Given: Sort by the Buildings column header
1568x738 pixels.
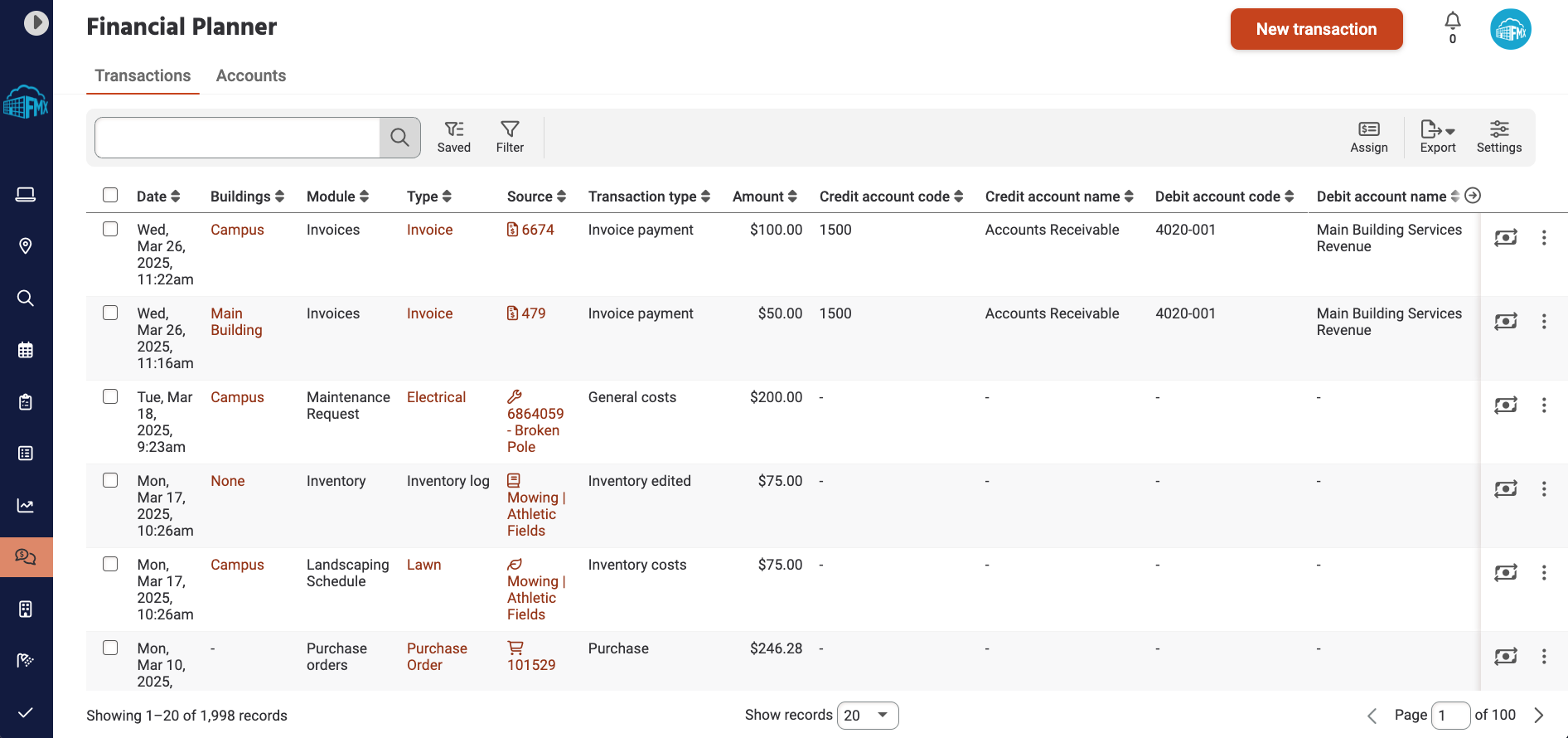Looking at the screenshot, I should [247, 197].
